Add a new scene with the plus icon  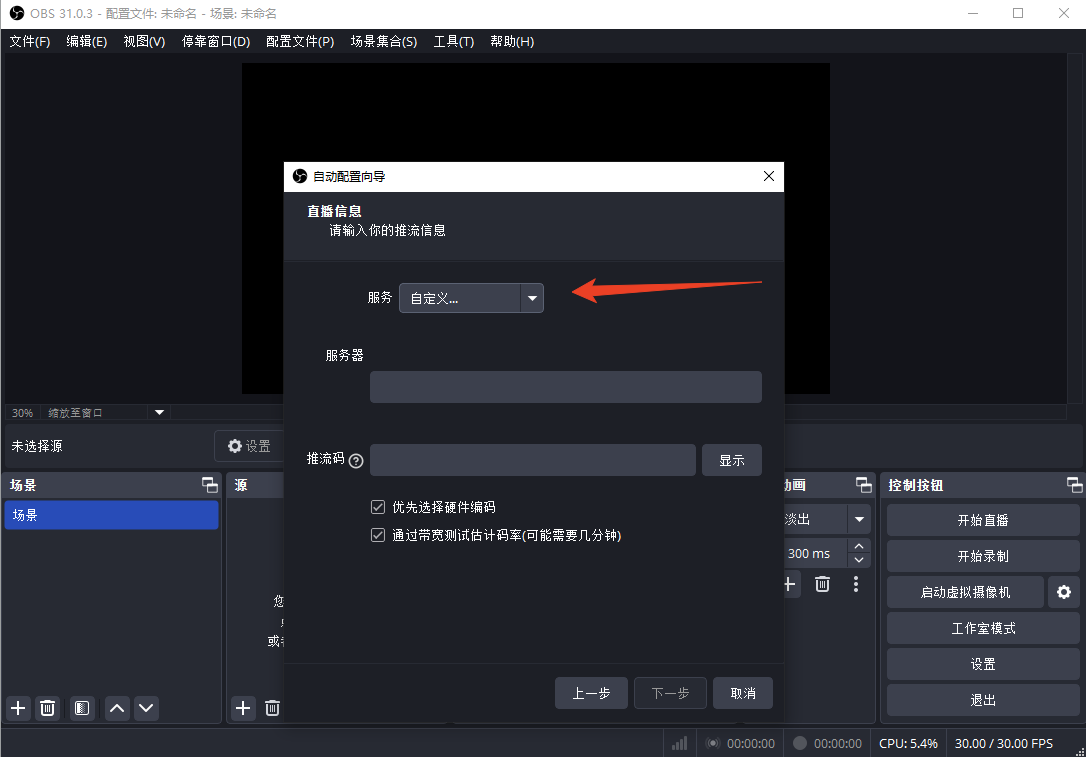17,708
